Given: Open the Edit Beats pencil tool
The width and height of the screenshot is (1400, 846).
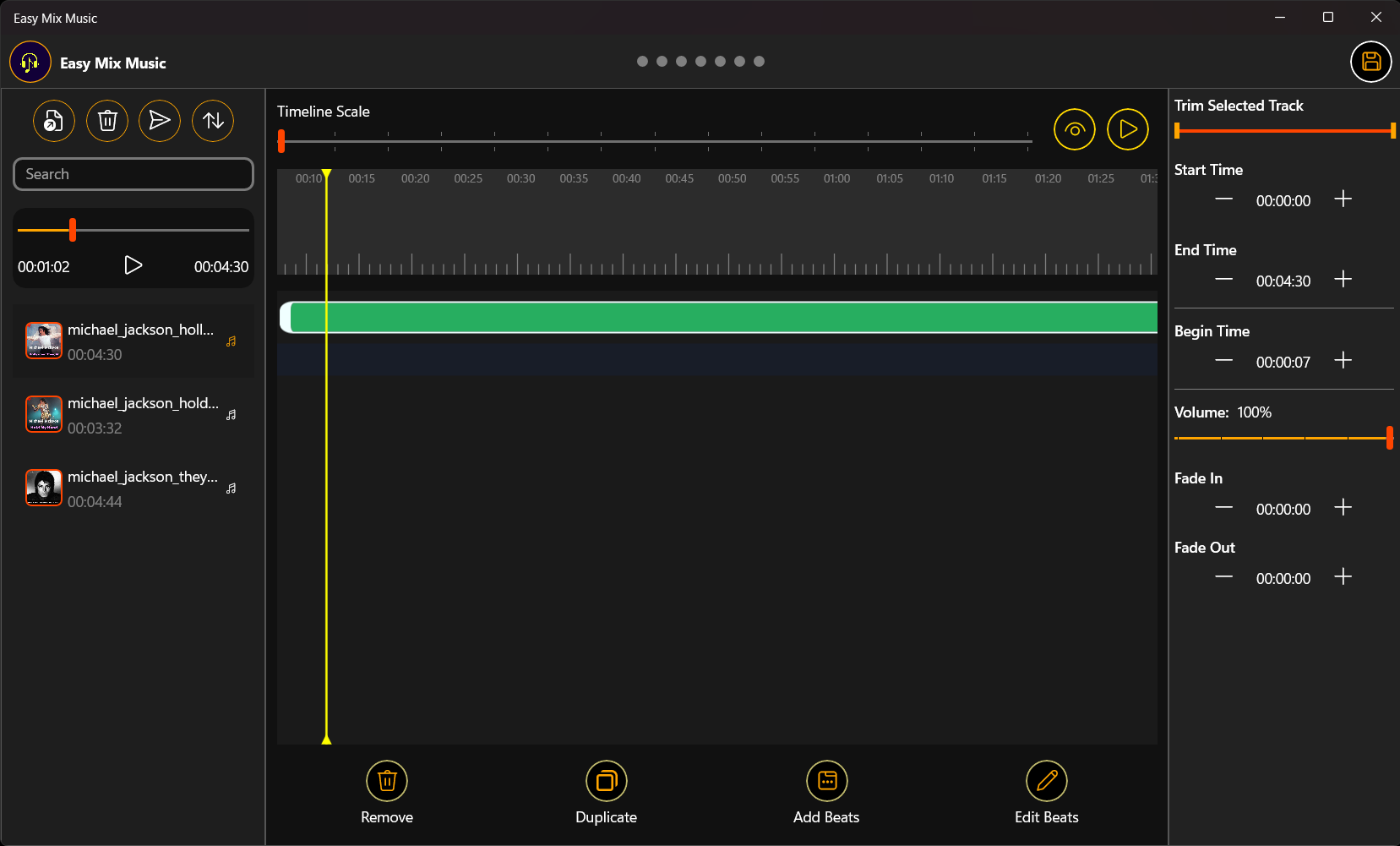Looking at the screenshot, I should pos(1046,781).
